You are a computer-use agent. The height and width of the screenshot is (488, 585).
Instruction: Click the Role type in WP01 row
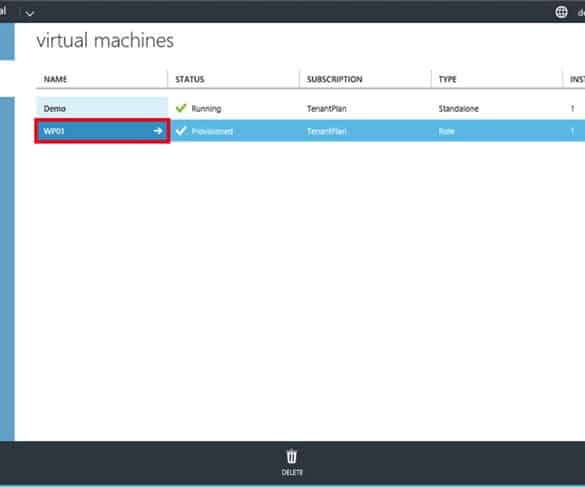click(447, 131)
